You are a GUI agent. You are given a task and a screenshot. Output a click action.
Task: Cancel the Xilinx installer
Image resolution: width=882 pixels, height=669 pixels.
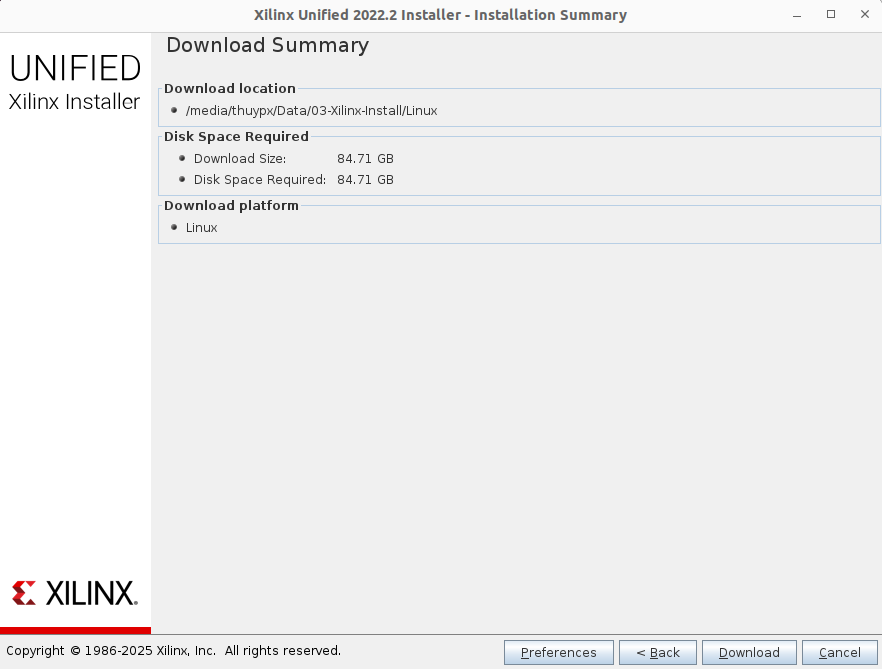(839, 652)
